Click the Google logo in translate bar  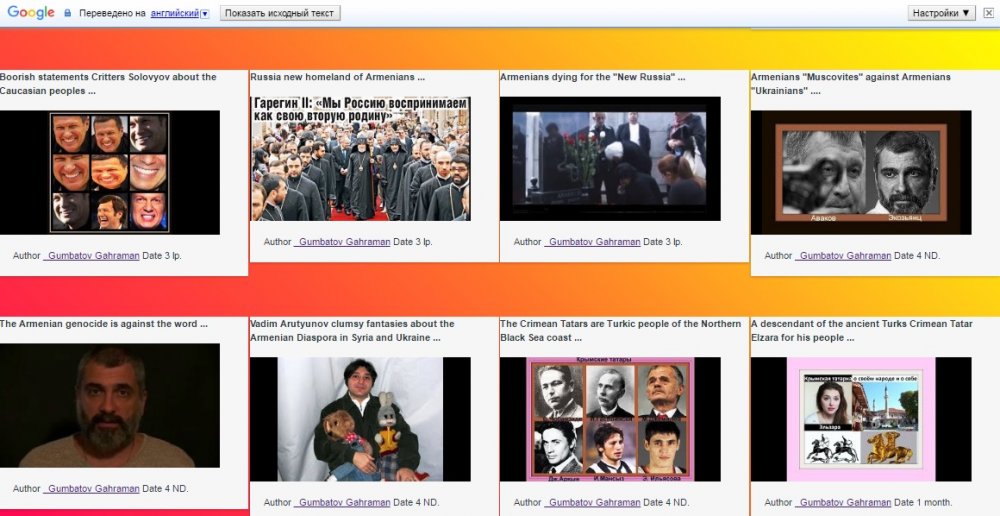coord(30,13)
